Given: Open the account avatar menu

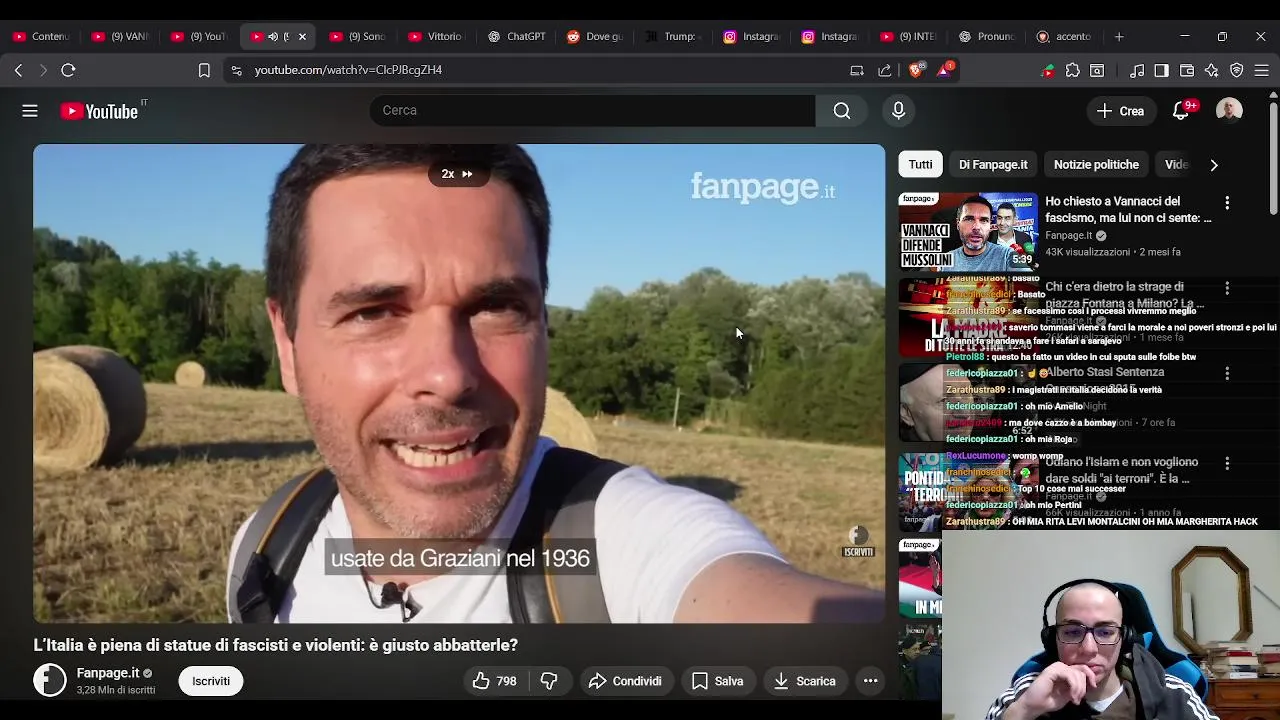Looking at the screenshot, I should pos(1229,111).
